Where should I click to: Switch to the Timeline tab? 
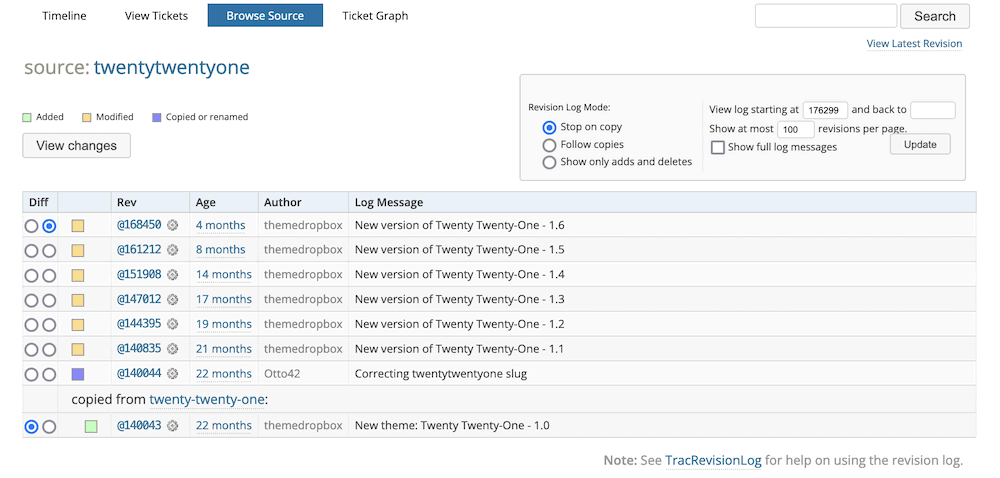point(64,16)
